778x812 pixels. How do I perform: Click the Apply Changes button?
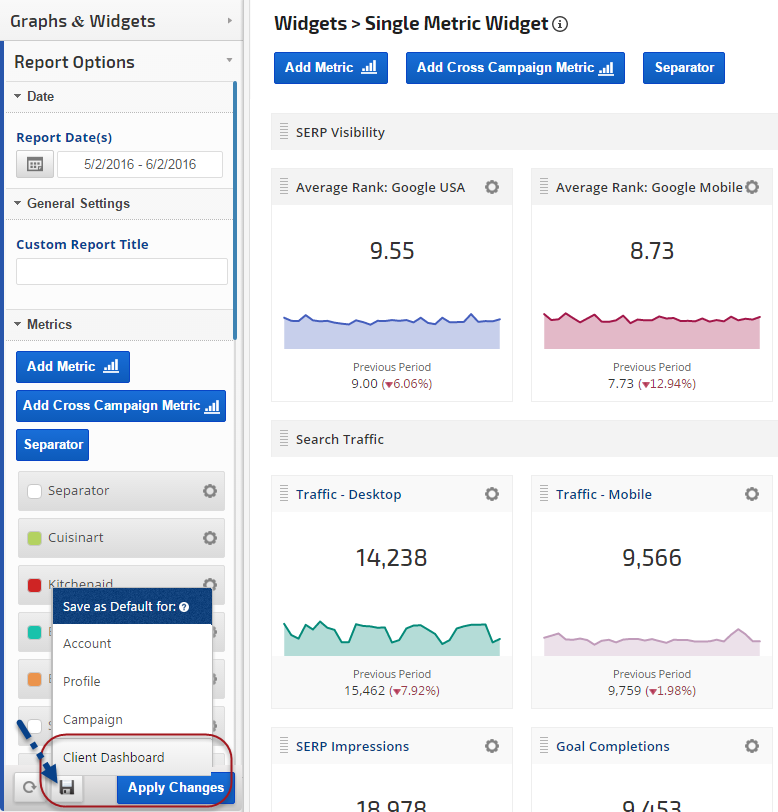point(175,788)
